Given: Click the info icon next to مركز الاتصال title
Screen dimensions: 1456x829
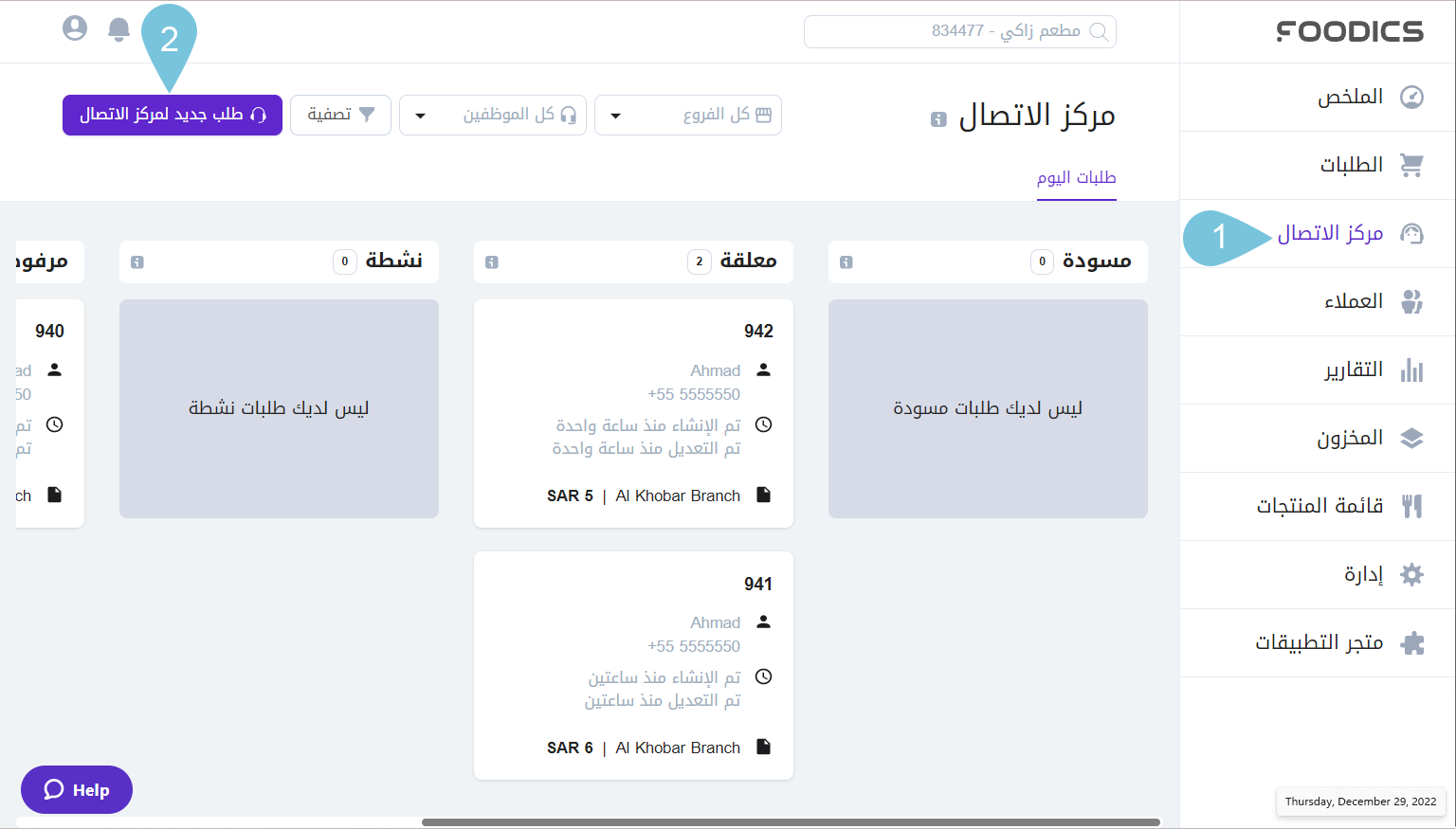Looking at the screenshot, I should click(937, 119).
